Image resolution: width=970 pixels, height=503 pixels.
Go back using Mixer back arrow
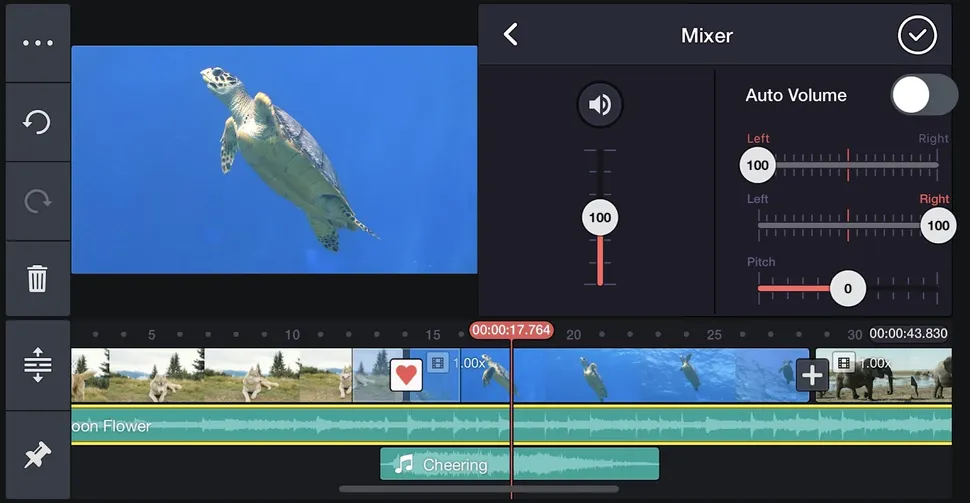(511, 35)
